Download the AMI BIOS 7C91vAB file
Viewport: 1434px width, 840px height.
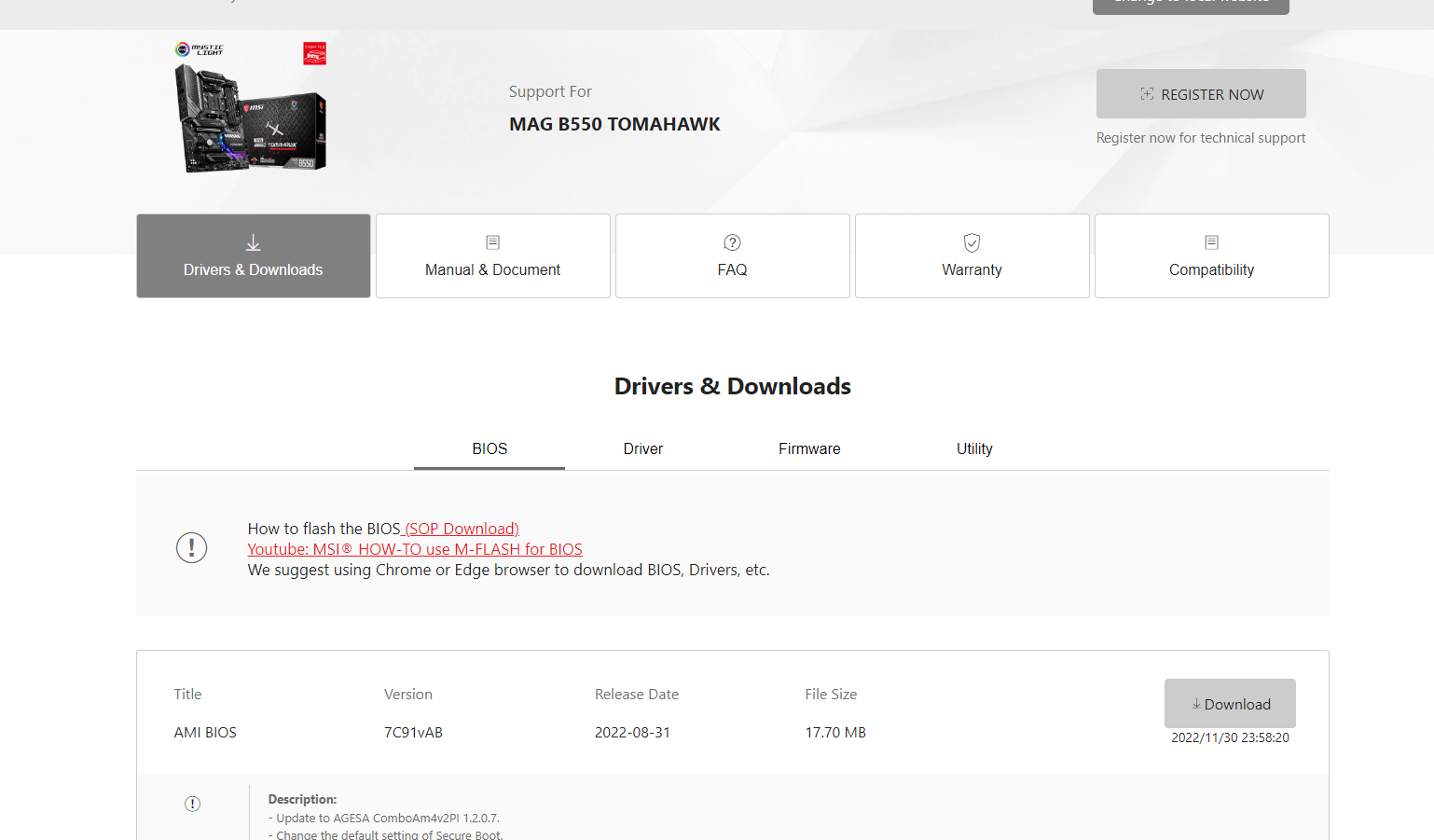point(1230,704)
